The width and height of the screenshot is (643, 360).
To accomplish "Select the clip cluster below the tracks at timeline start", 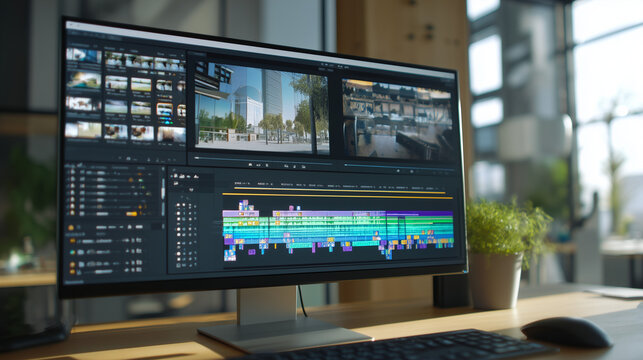I will click(230, 254).
